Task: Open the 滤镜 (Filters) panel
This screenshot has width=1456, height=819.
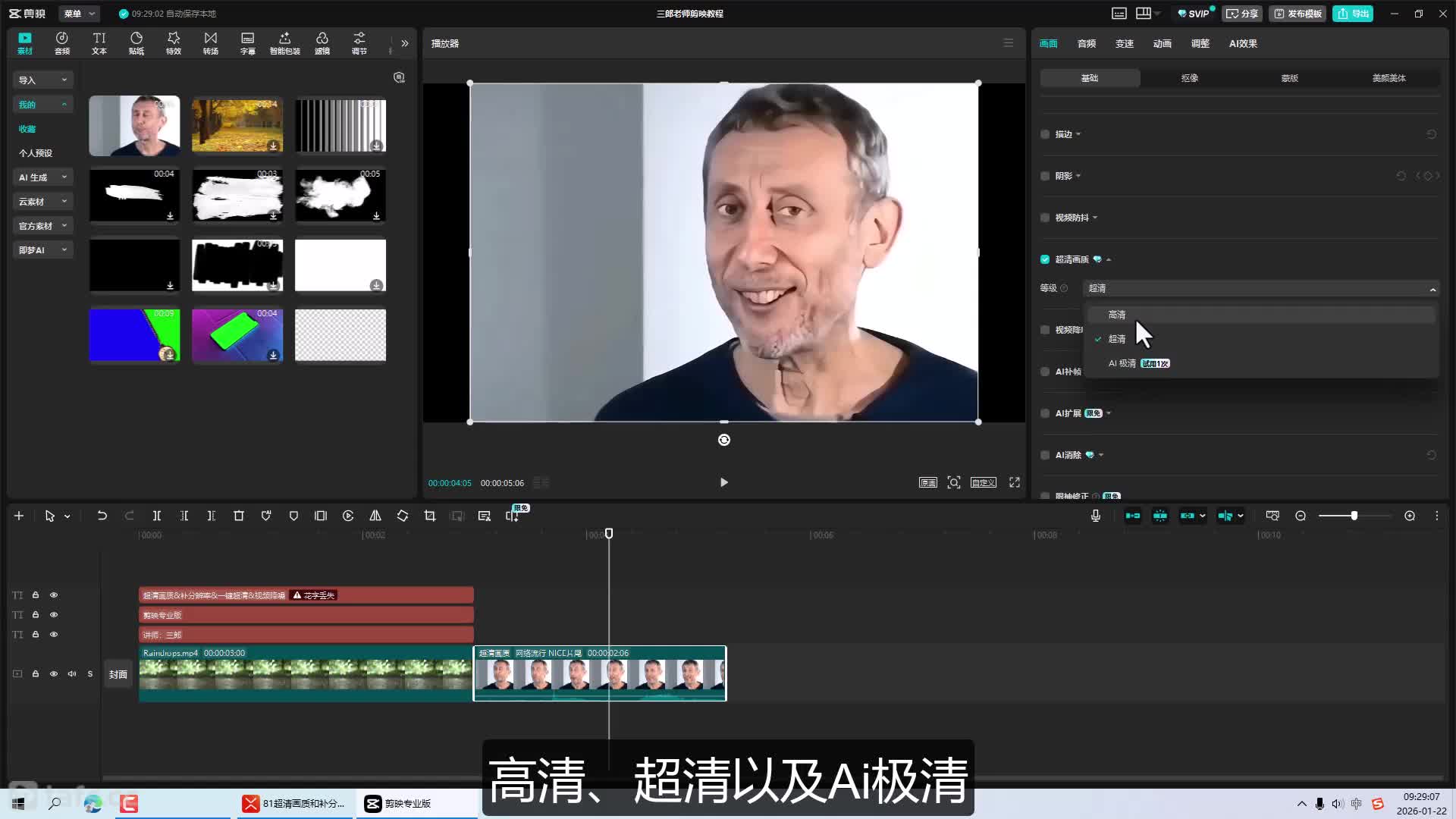Action: click(x=322, y=42)
